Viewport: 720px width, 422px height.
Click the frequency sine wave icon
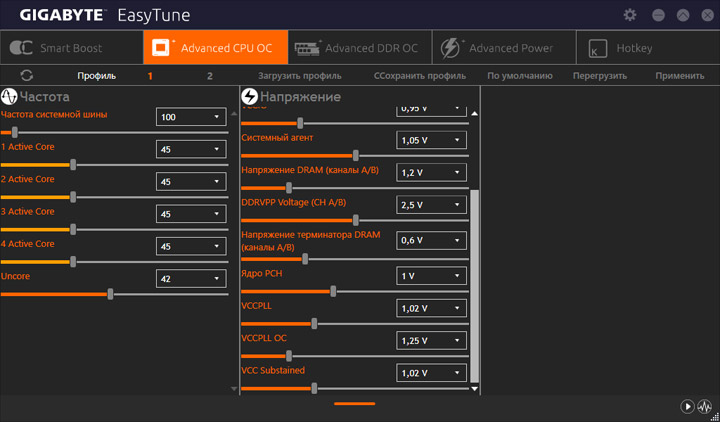pos(9,96)
